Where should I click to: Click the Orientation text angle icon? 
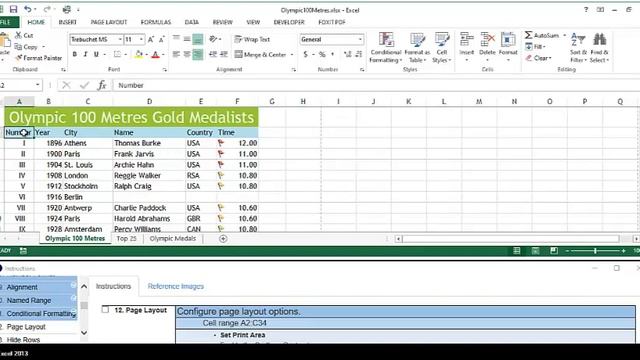click(x=213, y=39)
